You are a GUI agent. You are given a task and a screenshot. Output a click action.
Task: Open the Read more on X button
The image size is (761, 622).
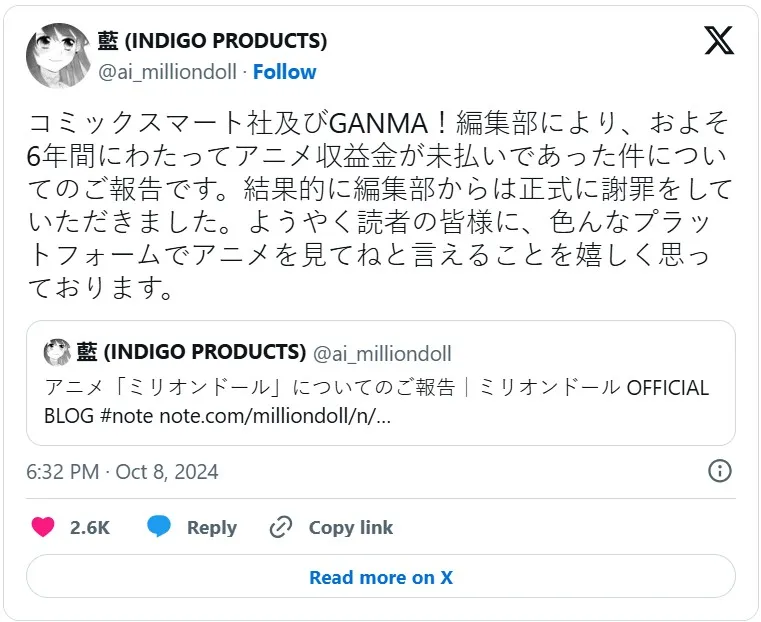pyautogui.click(x=381, y=577)
